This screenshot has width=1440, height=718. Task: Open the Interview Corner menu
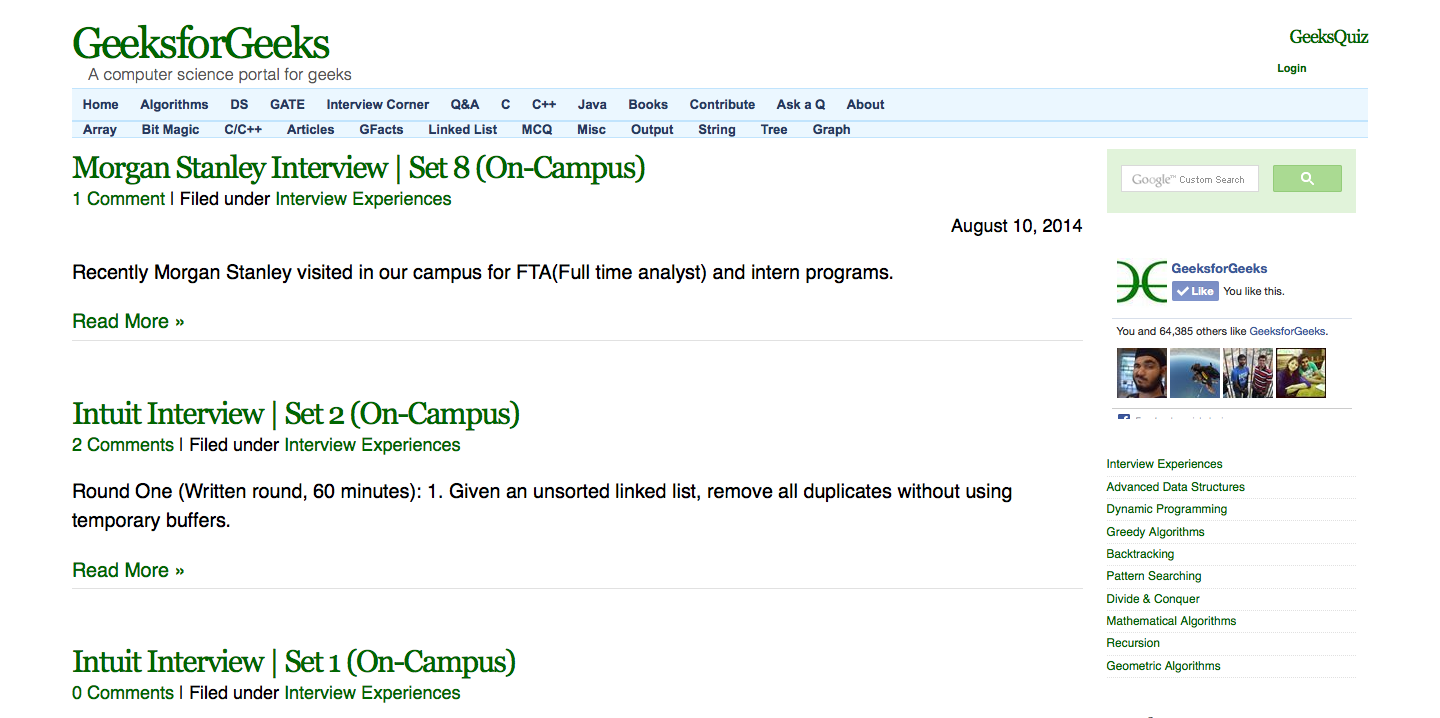pyautogui.click(x=377, y=104)
